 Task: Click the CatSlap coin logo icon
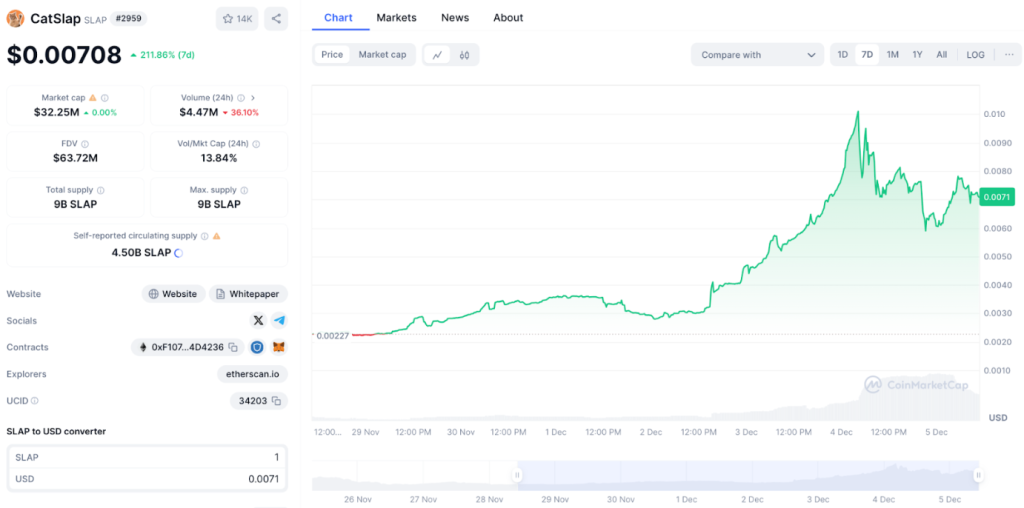(15, 19)
